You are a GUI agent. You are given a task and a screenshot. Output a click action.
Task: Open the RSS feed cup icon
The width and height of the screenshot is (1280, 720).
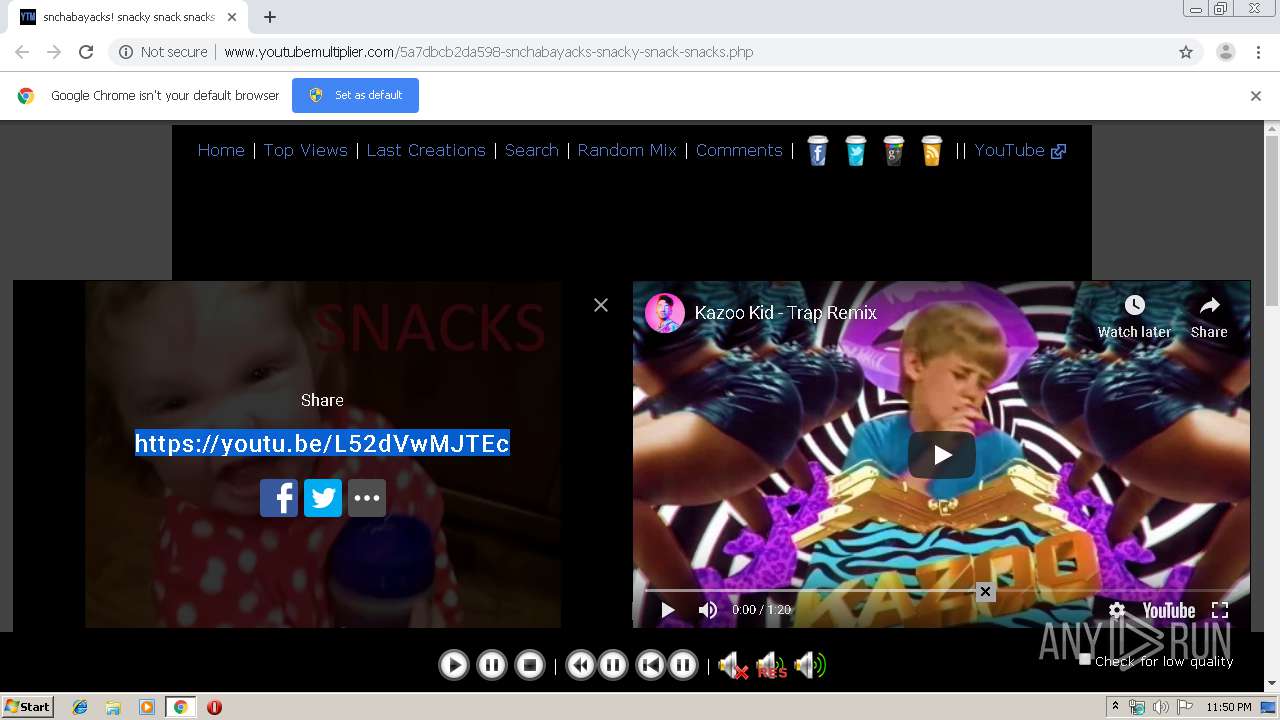click(931, 151)
